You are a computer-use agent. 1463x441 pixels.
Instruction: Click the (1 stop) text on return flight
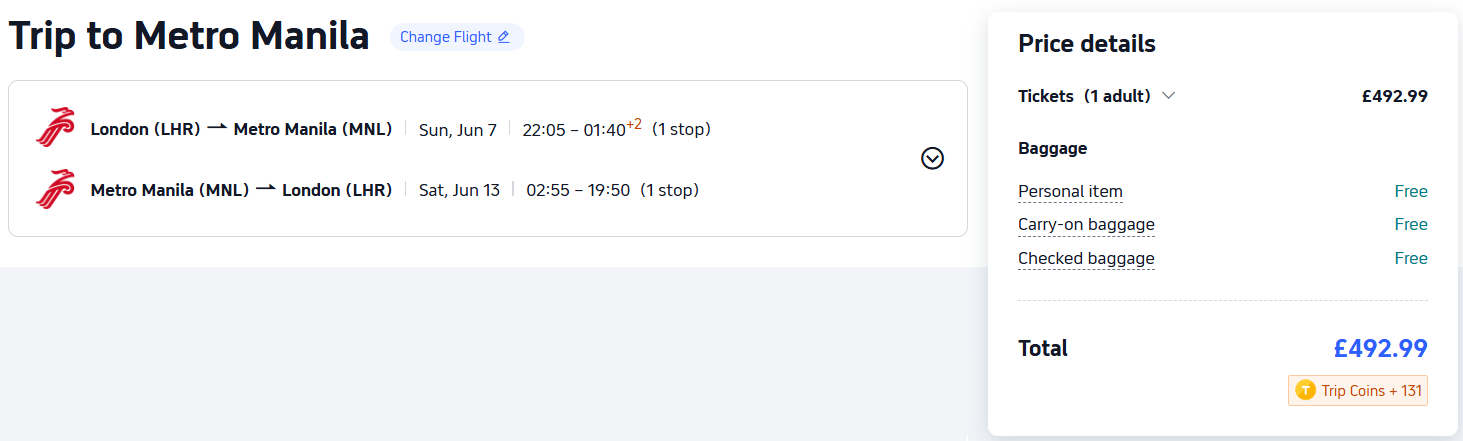coord(669,190)
